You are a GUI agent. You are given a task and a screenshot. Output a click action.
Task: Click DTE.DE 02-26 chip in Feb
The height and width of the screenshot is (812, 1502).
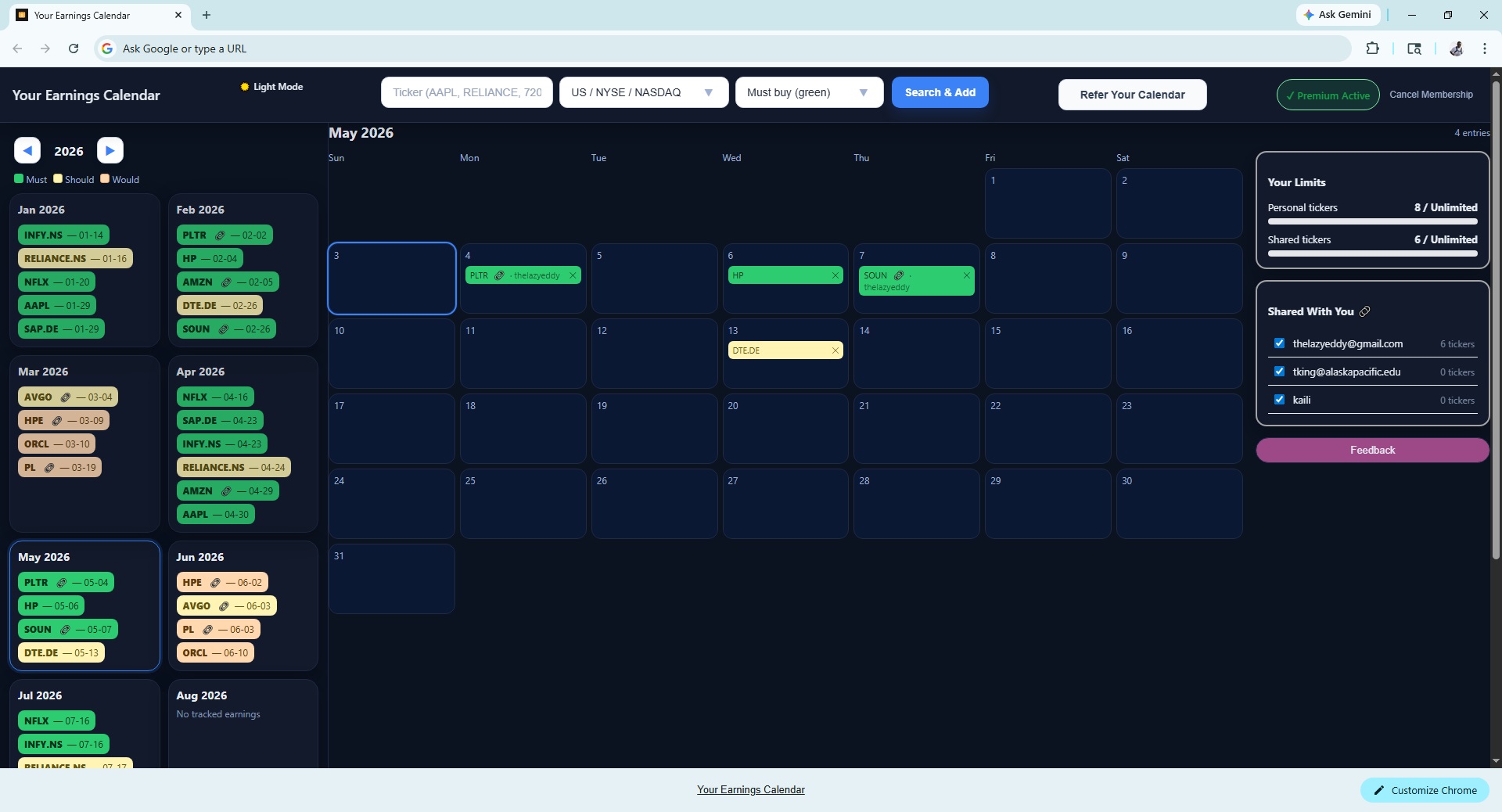click(220, 305)
